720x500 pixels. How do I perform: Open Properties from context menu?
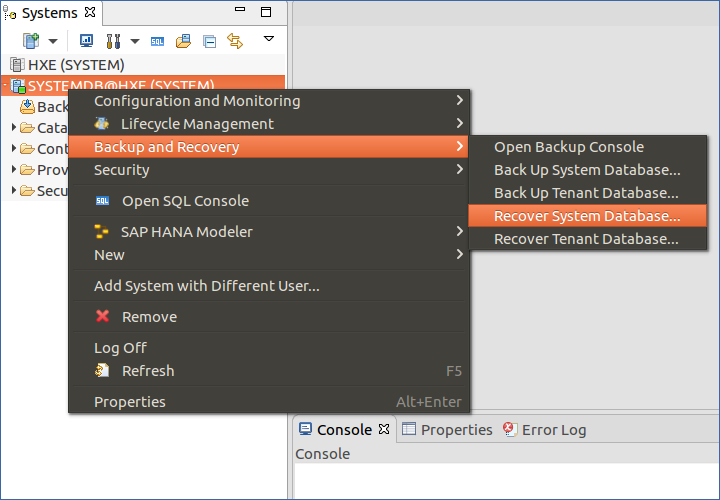click(269, 401)
